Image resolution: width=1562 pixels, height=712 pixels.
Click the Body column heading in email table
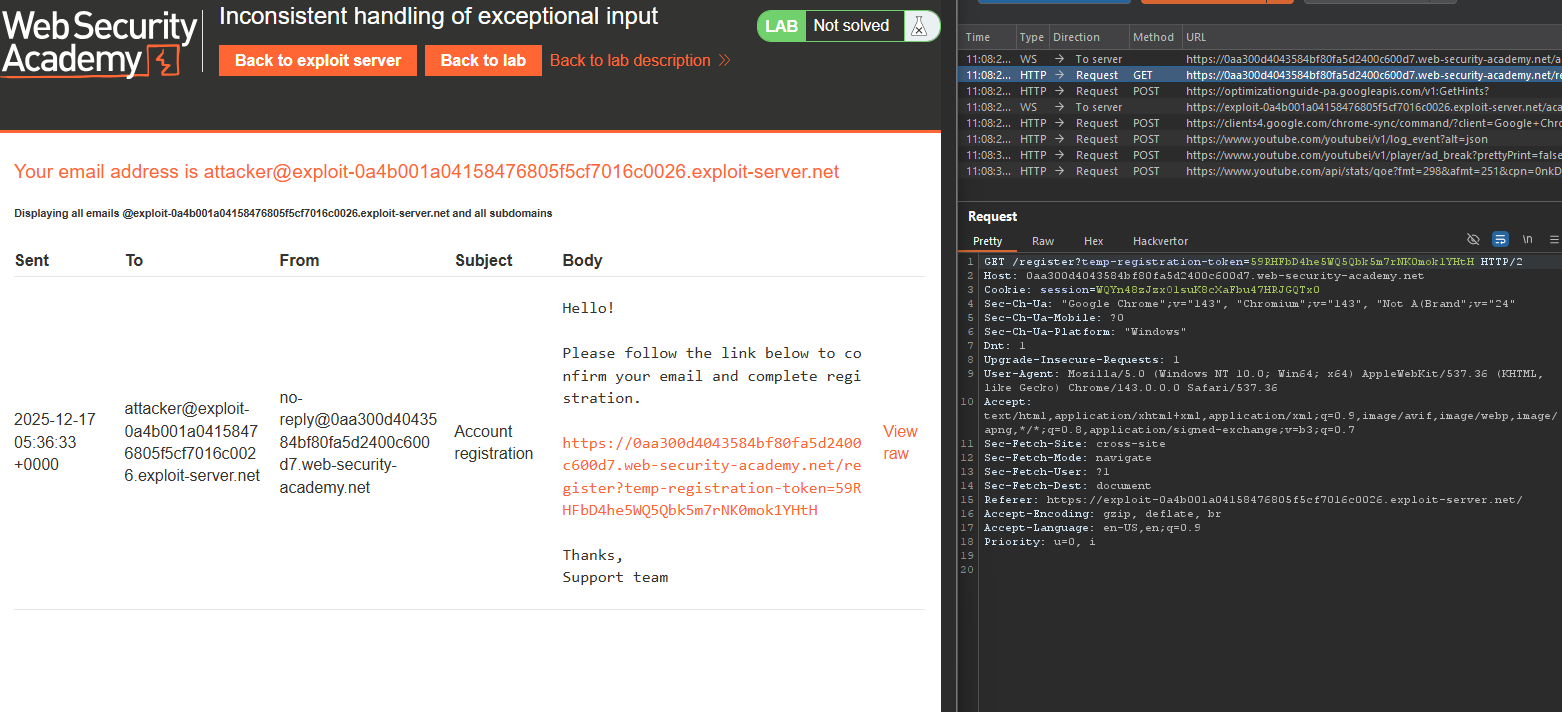[582, 260]
